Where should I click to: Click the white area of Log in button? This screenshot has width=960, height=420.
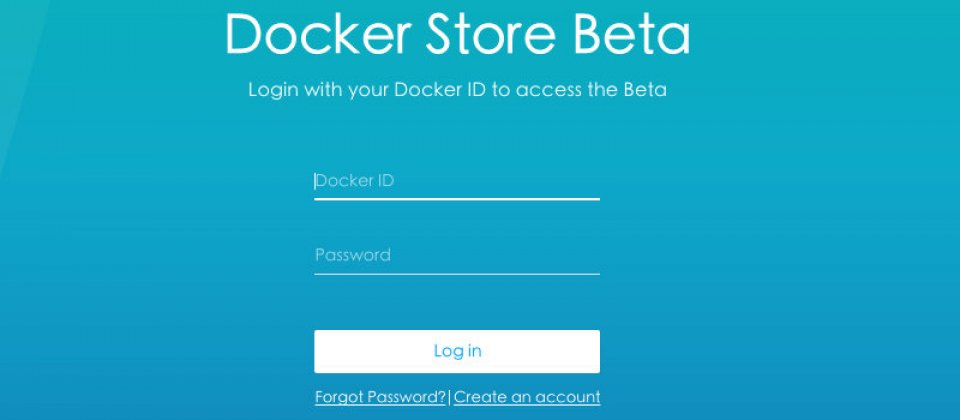373,351
